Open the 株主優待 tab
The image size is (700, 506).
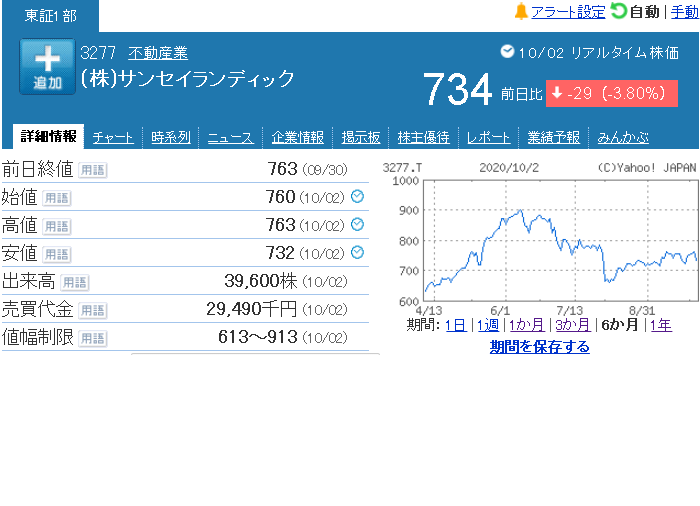(423, 137)
